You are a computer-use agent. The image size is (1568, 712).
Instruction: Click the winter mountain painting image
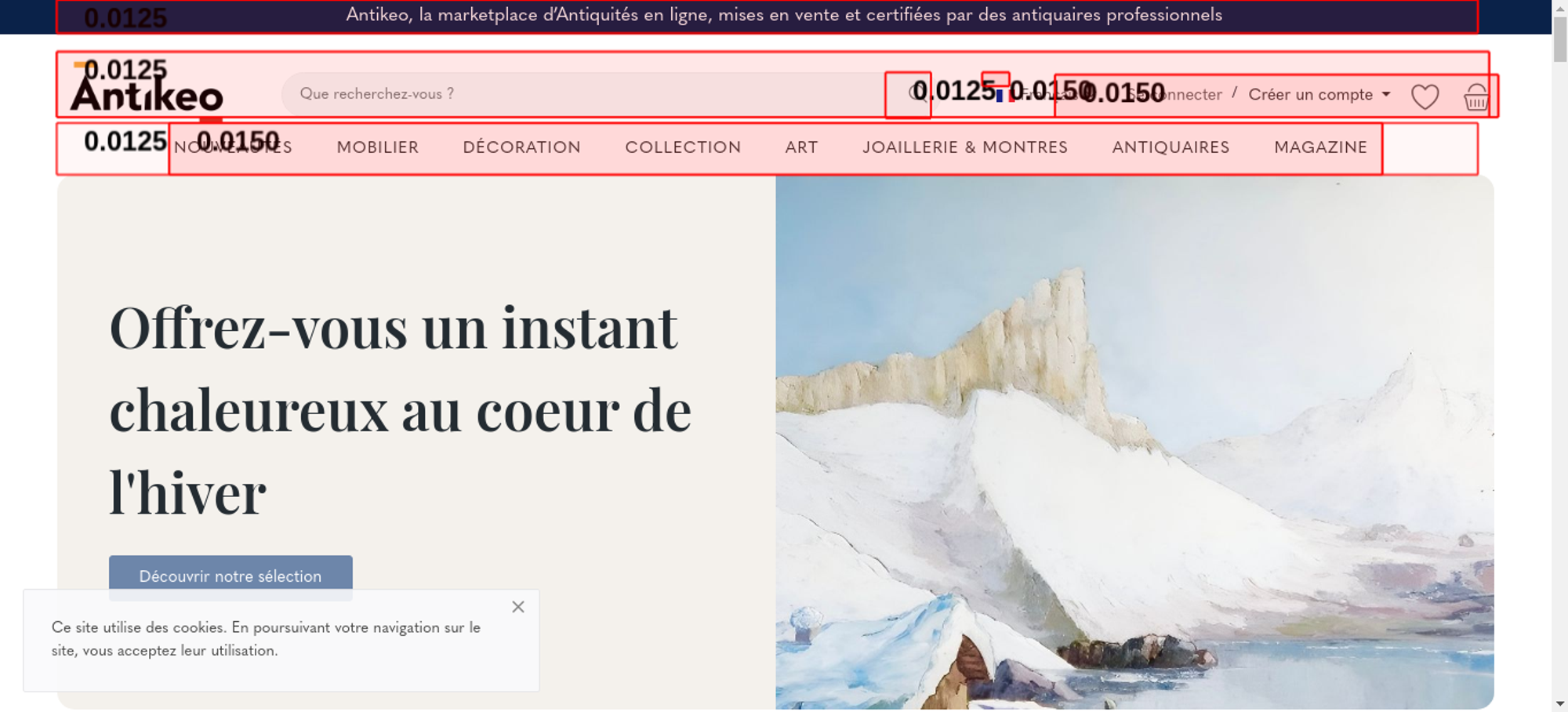(1134, 442)
